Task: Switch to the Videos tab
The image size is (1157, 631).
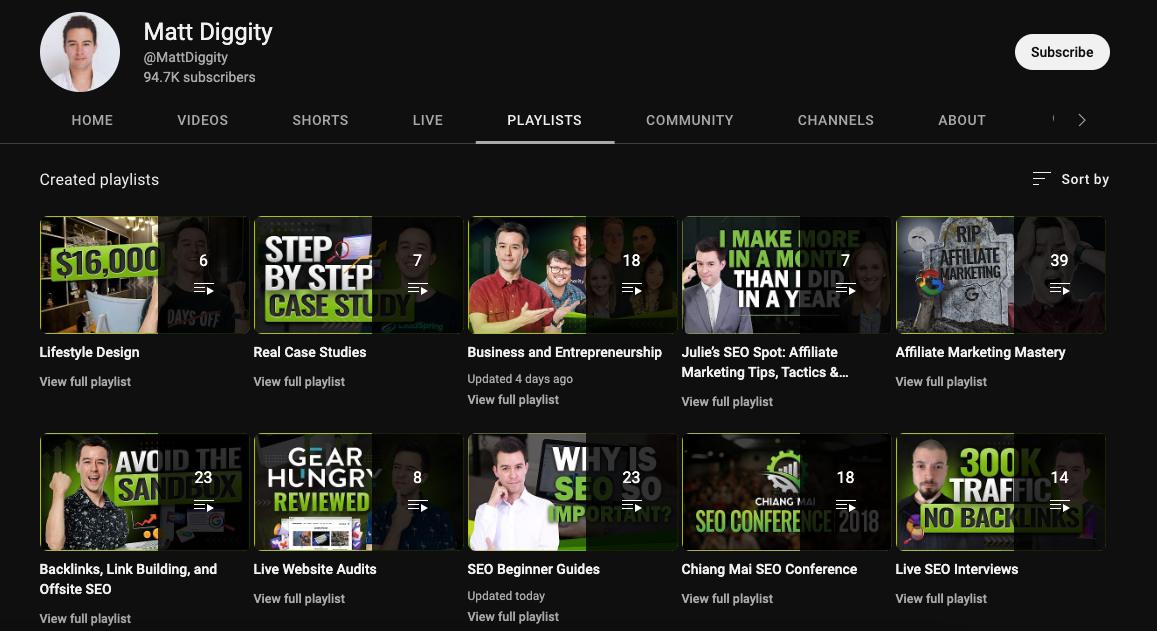Action: pos(203,120)
